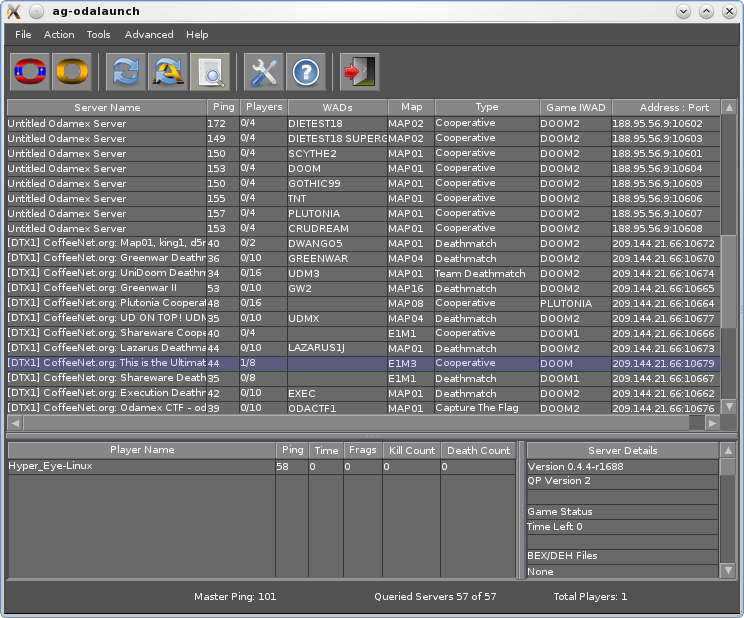The height and width of the screenshot is (618, 744).
Task: Sort the list by Server Name header
Action: click(107, 107)
